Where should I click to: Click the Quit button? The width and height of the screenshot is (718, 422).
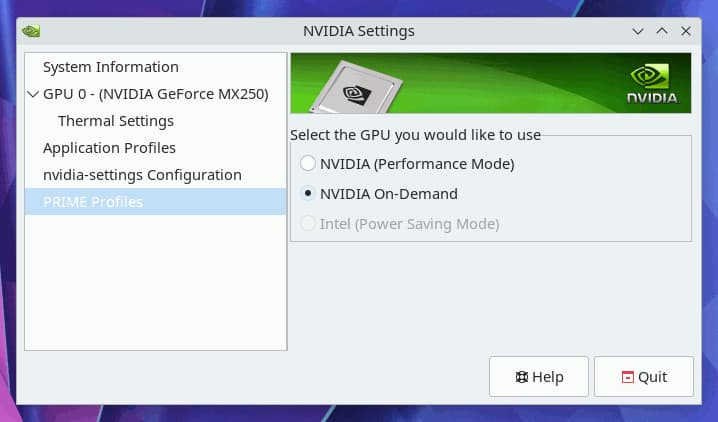(644, 377)
